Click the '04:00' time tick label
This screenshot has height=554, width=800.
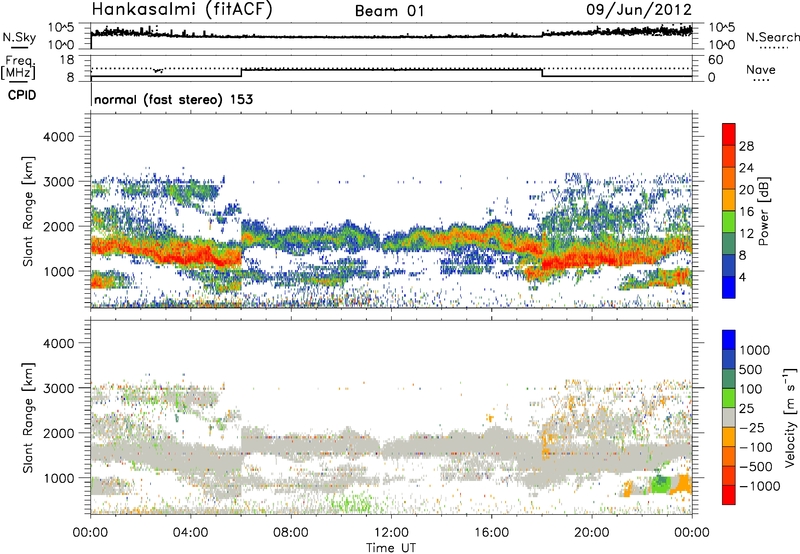[190, 533]
